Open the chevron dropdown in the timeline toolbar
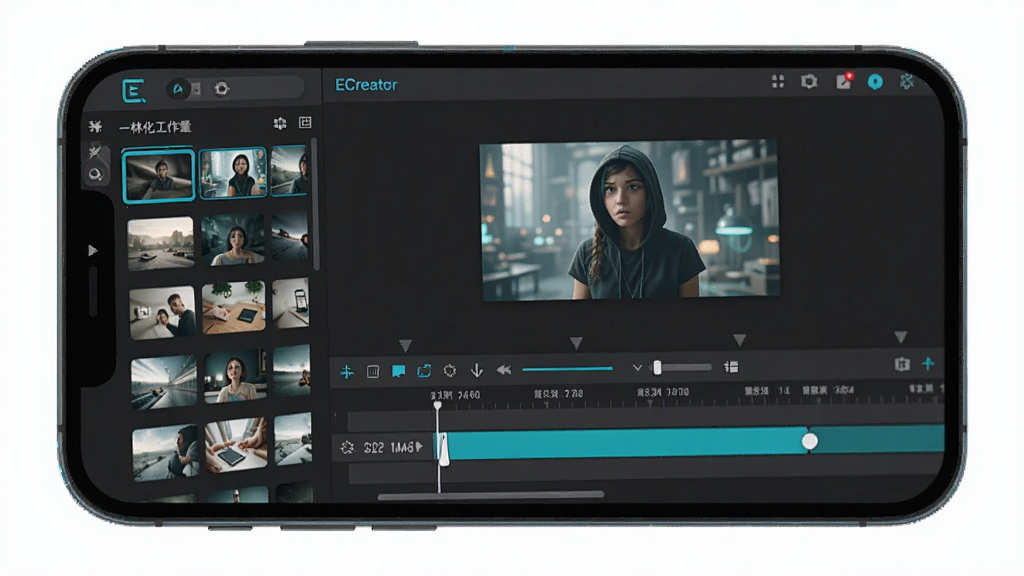 coord(637,368)
